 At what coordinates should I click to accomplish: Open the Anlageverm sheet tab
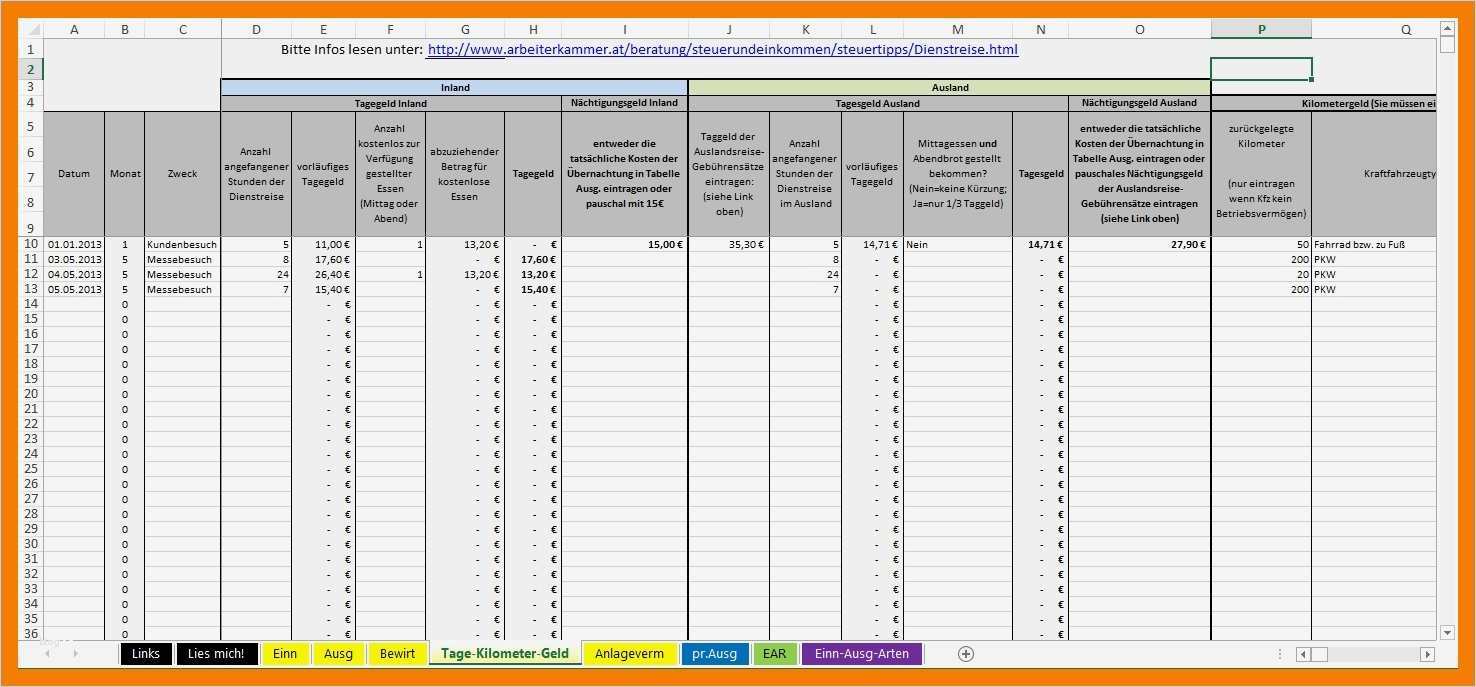click(x=630, y=653)
